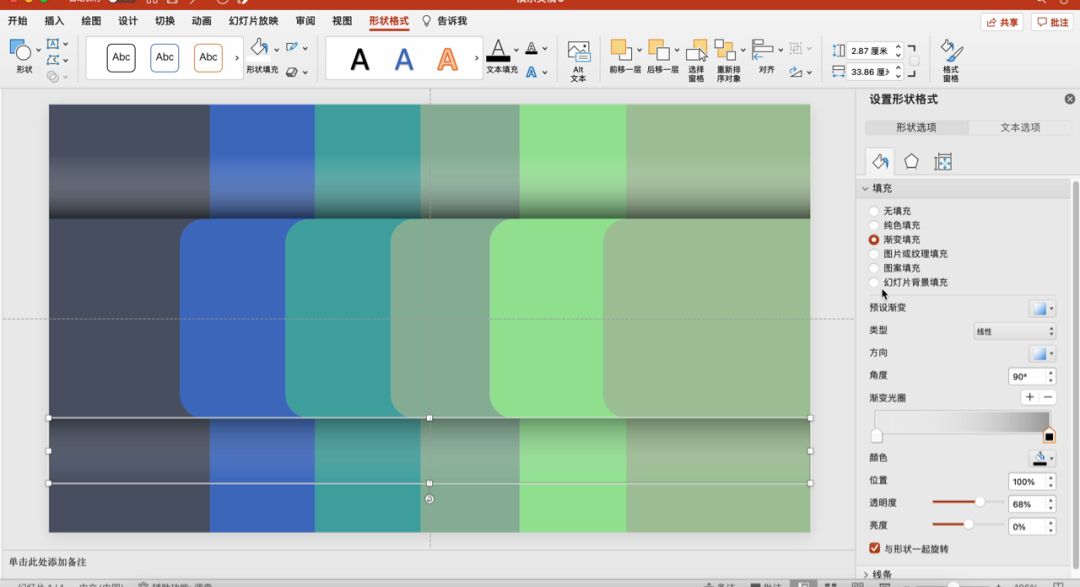Select the white gradient stop marker

[x=876, y=436]
